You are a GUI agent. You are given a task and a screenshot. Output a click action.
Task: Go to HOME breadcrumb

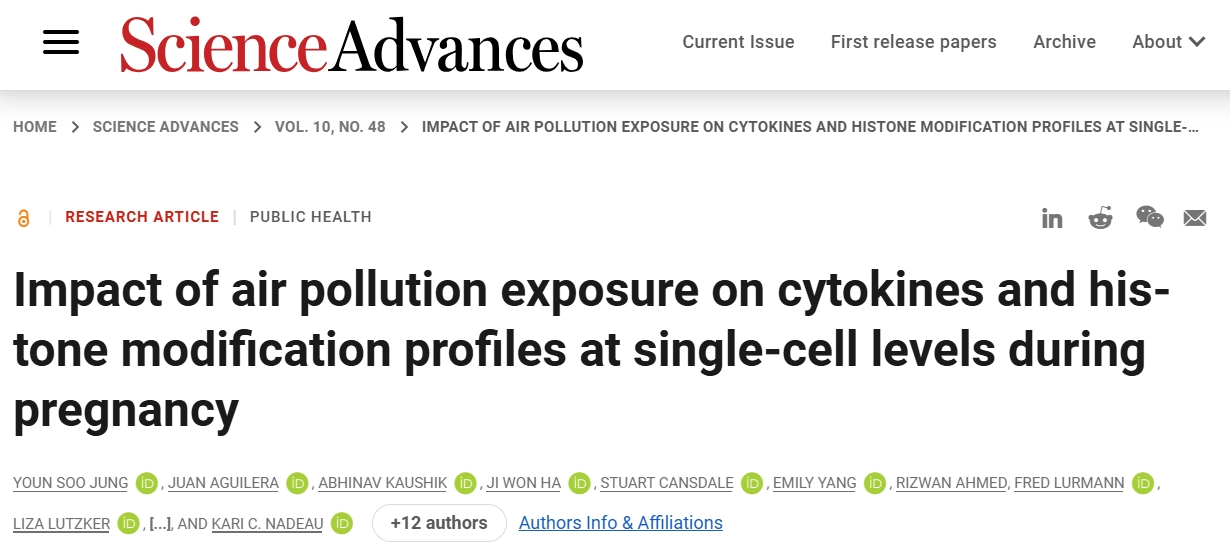coord(35,127)
